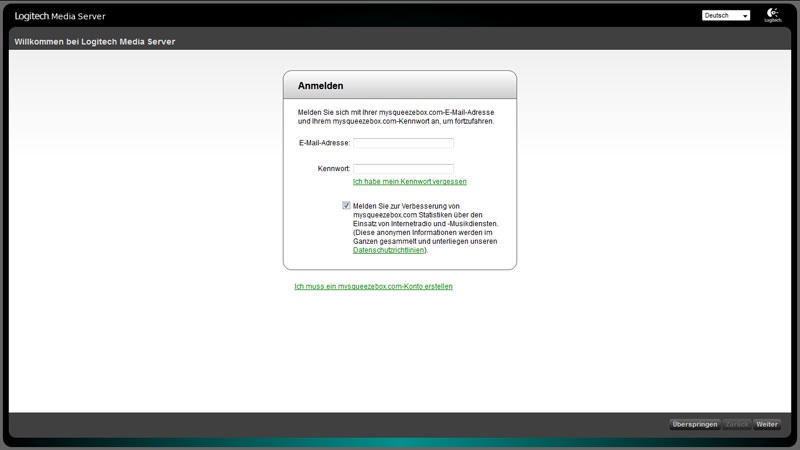Focus the E-Mail-Adresse input field
The width and height of the screenshot is (800, 450).
click(403, 143)
